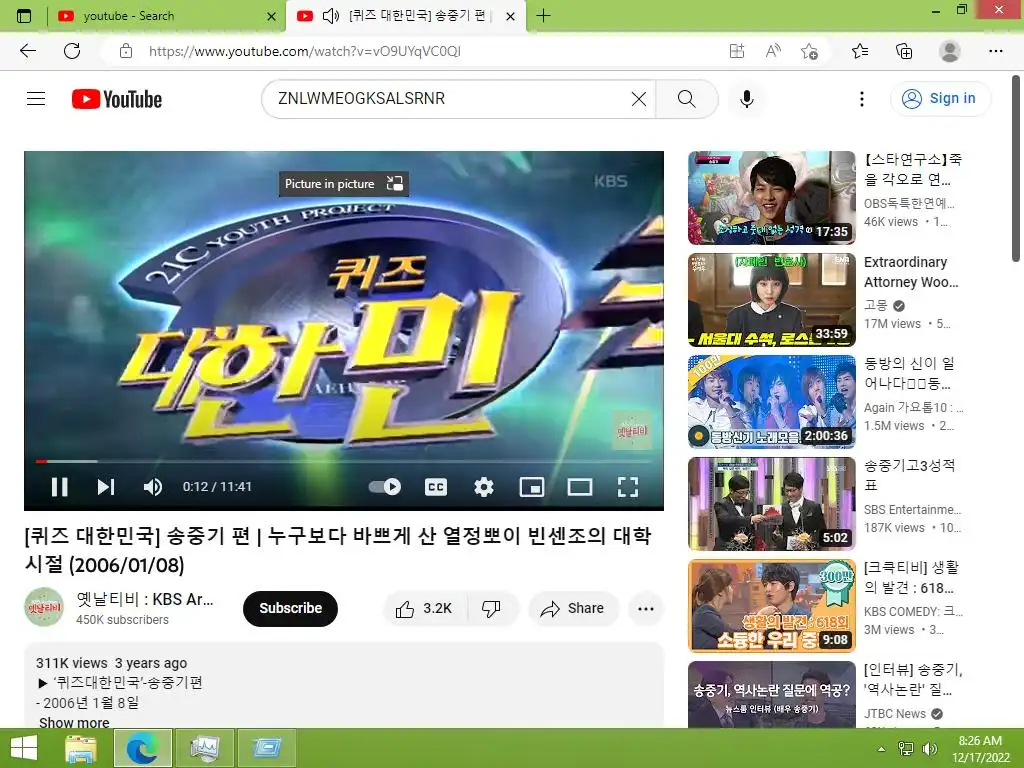Viewport: 1024px width, 768px height.
Task: Mute the video volume
Action: coord(153,487)
